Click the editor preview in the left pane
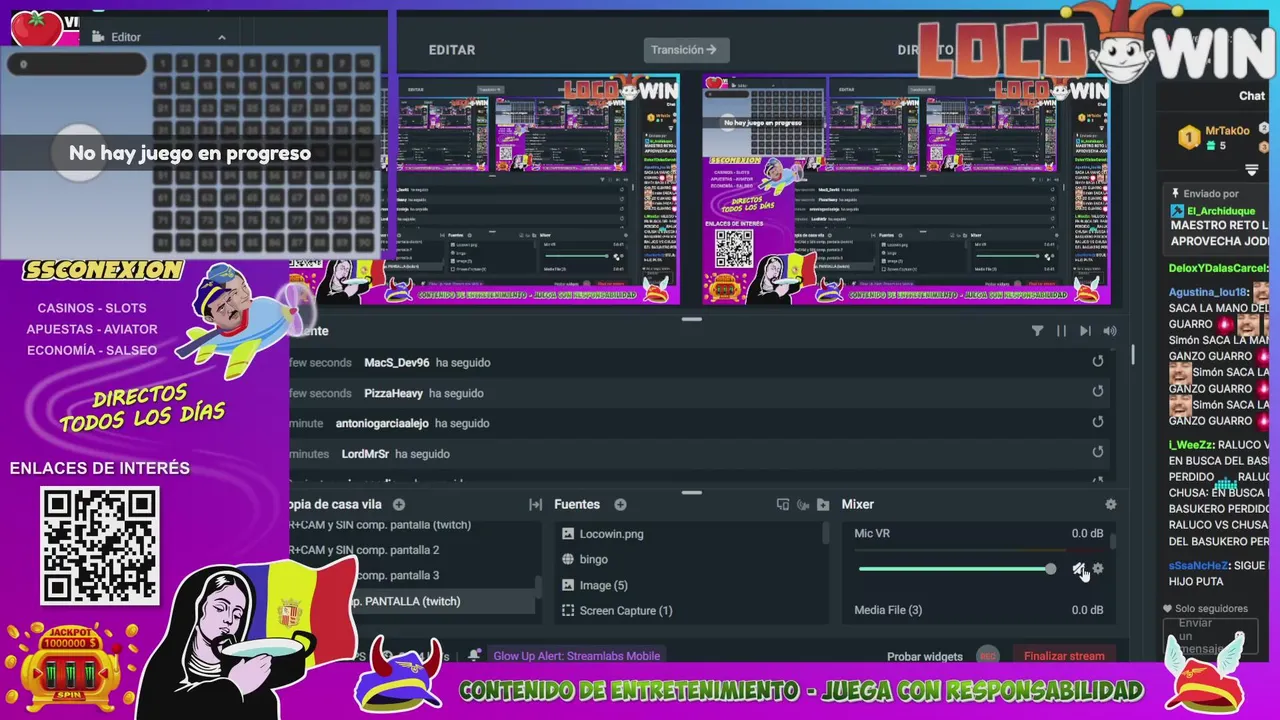Viewport: 1280px width, 720px height. point(539,190)
